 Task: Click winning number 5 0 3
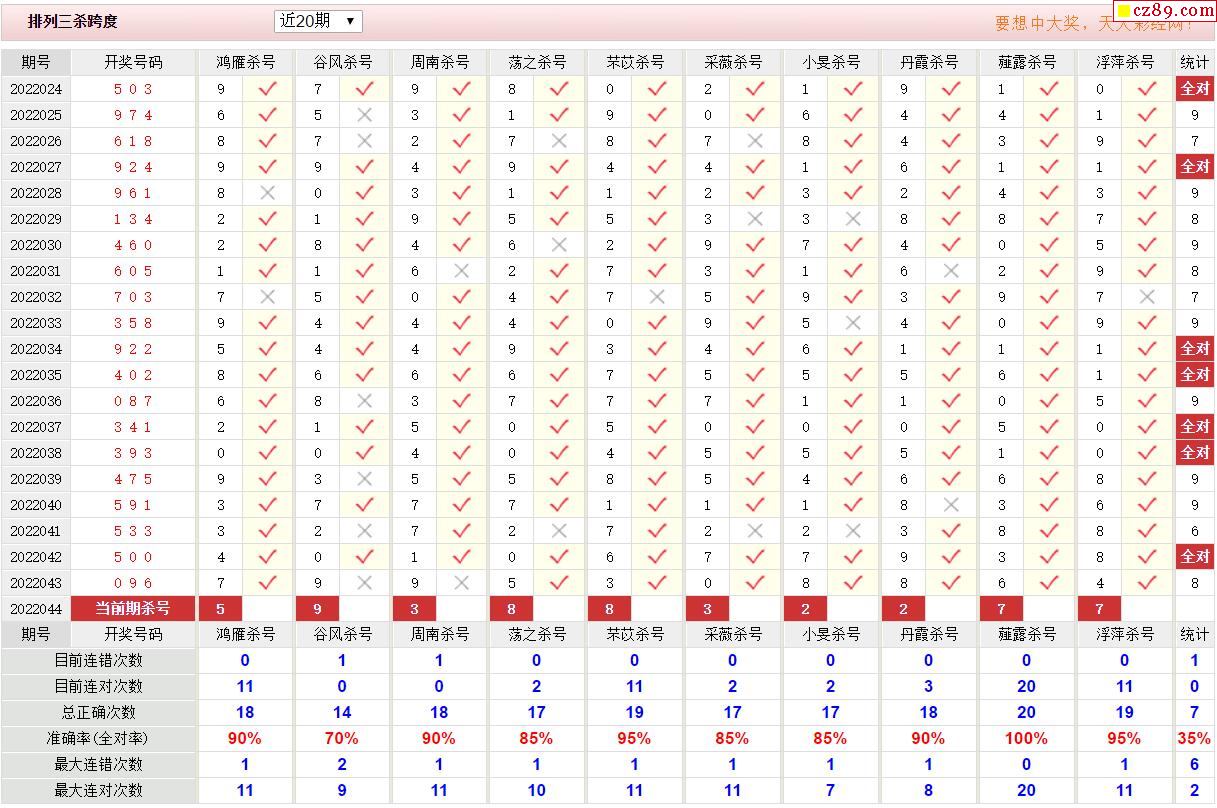click(x=133, y=89)
